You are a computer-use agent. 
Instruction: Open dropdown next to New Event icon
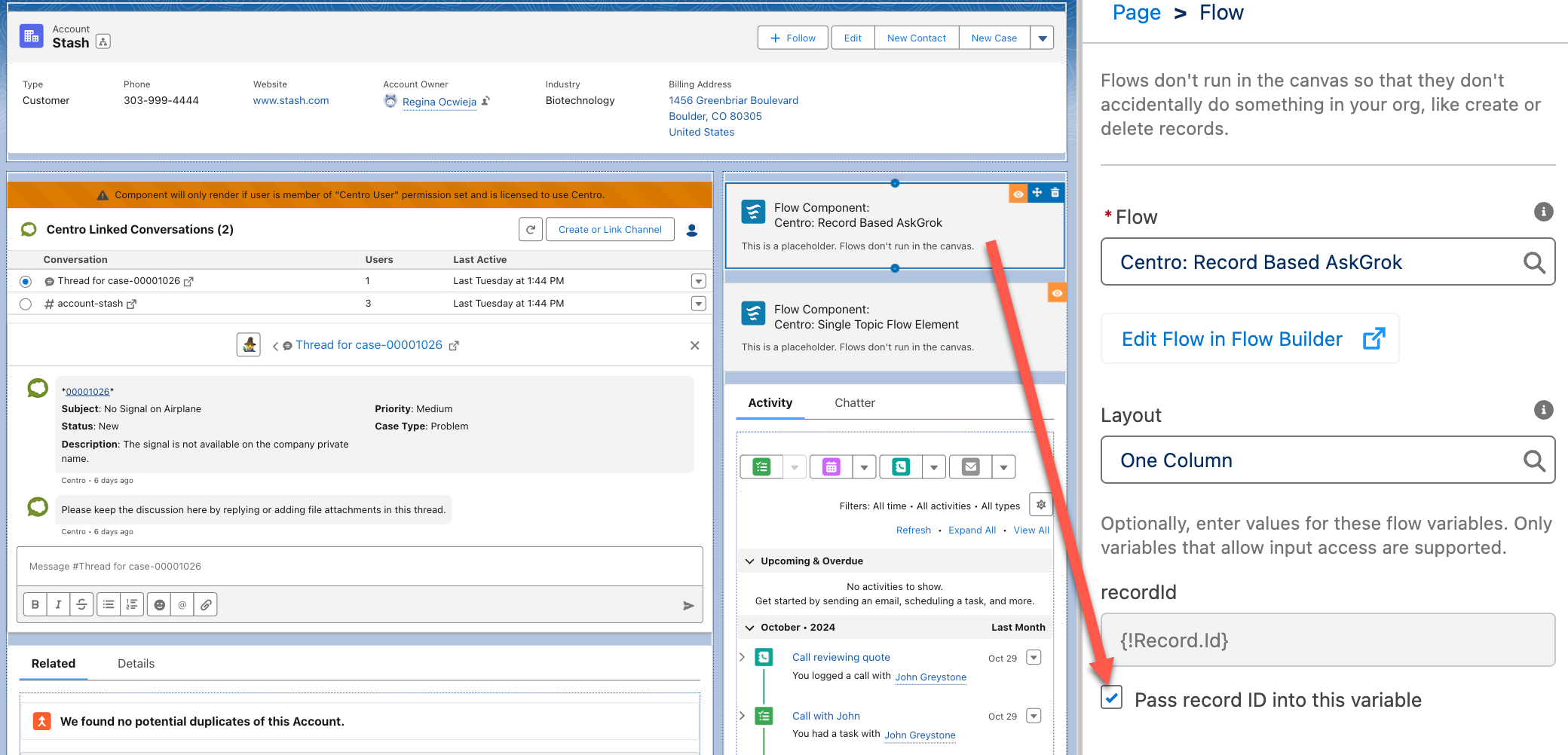point(865,467)
